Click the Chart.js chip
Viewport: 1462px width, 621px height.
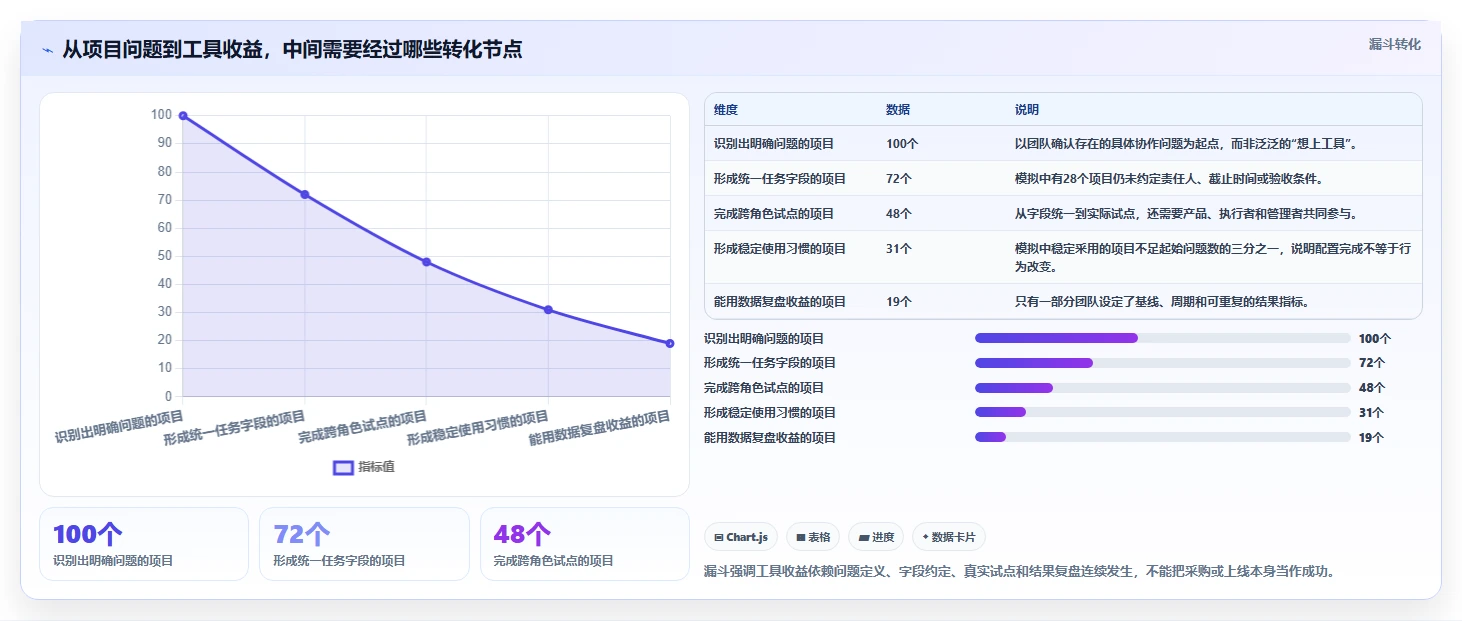pyautogui.click(x=741, y=537)
